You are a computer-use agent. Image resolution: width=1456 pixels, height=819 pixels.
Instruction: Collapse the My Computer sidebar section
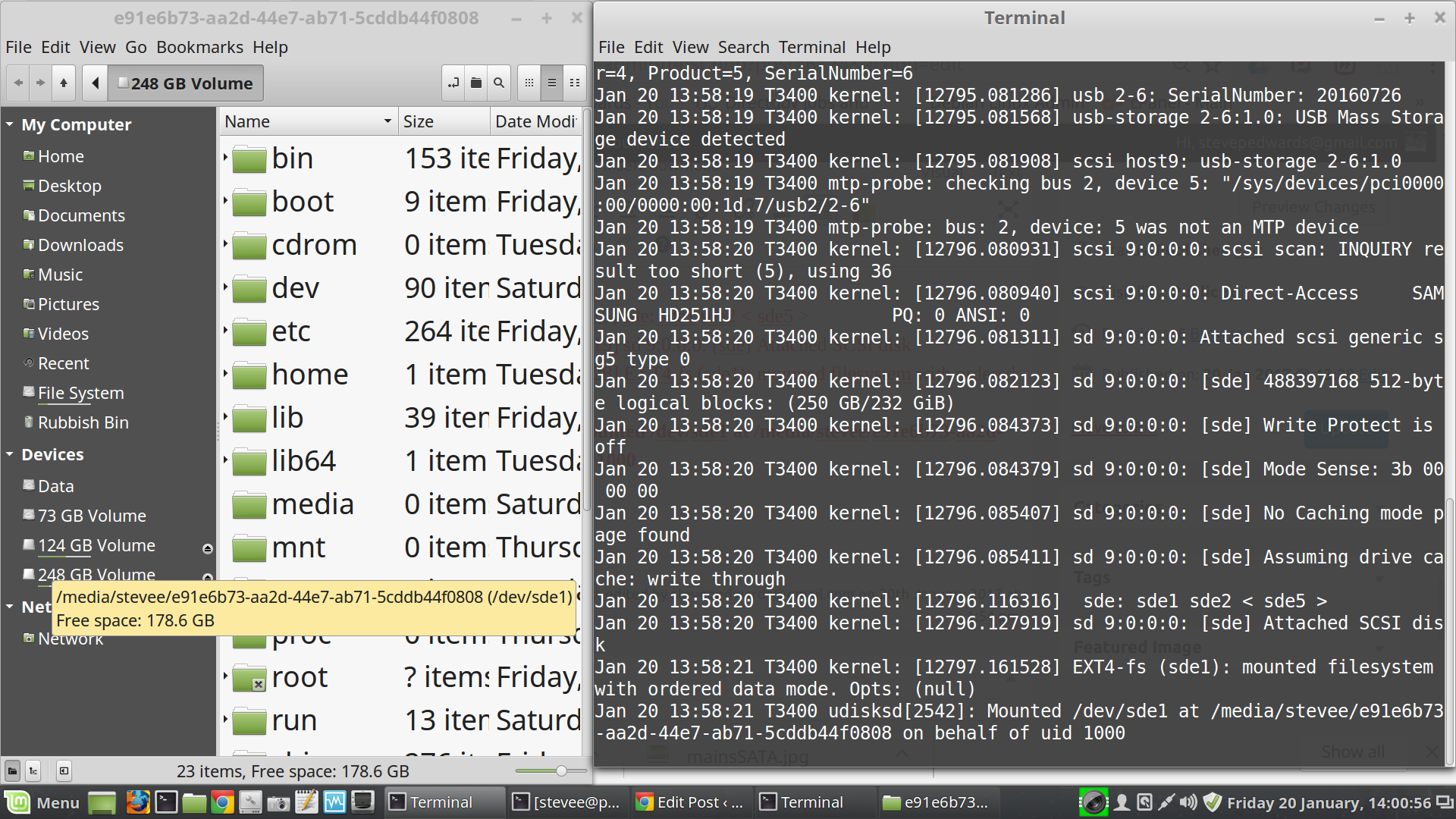[x=10, y=124]
